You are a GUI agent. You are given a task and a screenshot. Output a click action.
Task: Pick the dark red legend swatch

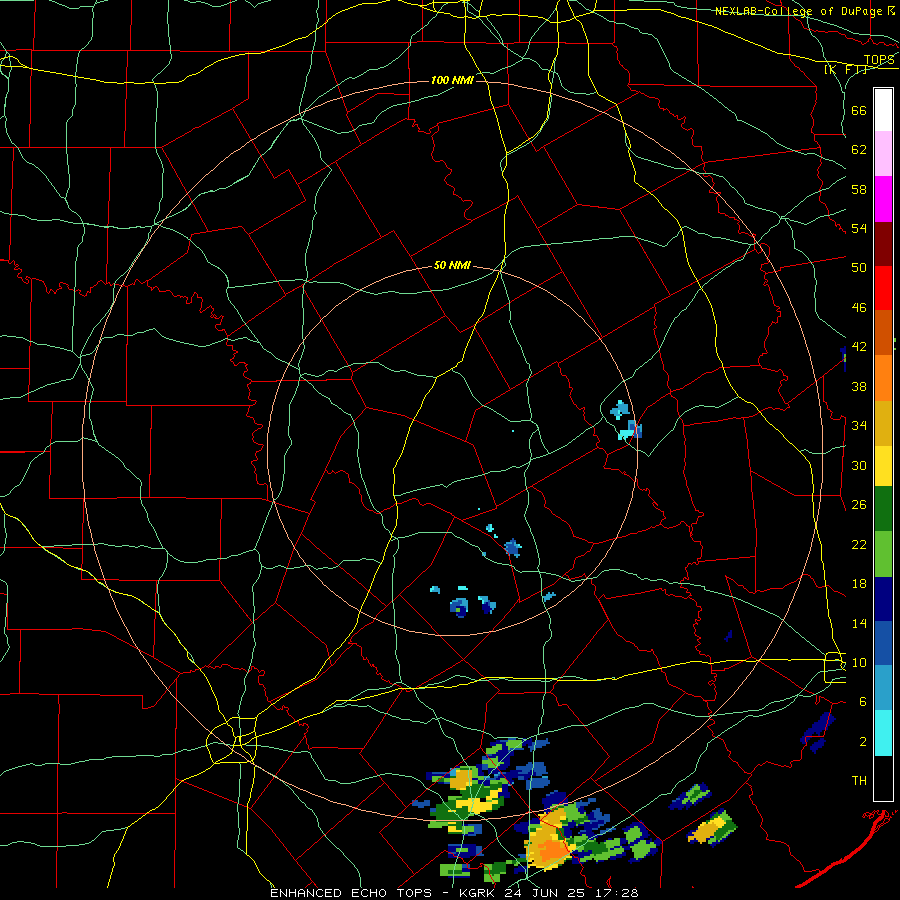point(883,243)
